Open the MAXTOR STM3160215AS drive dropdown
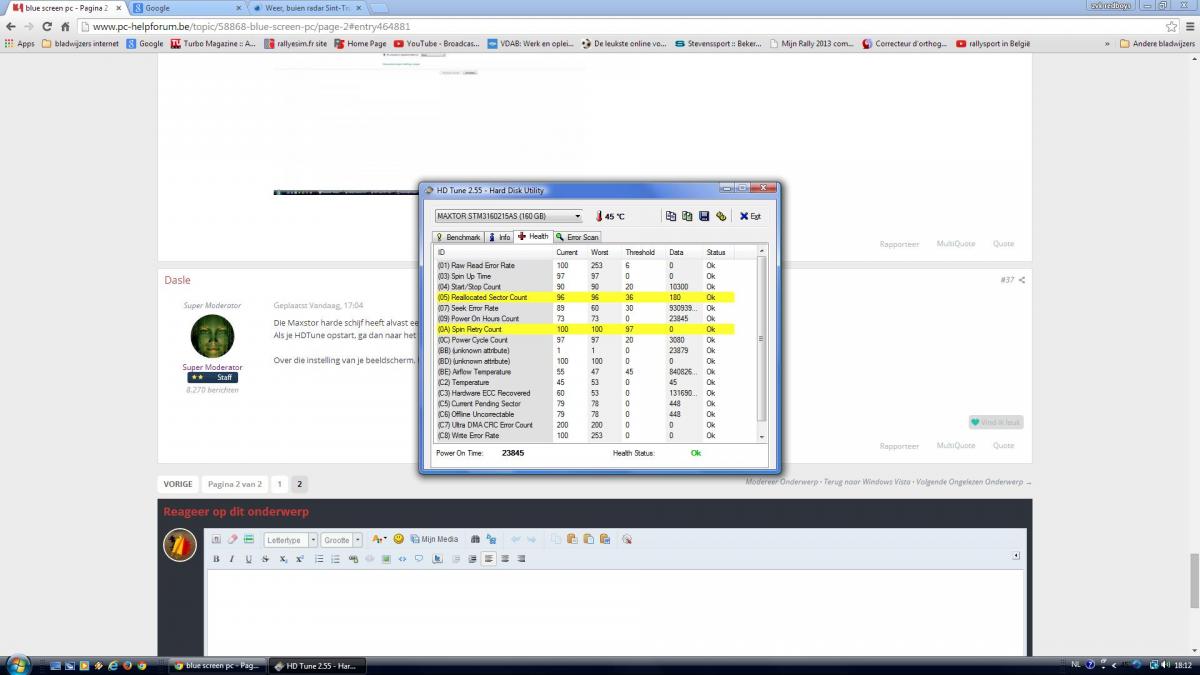Image resolution: width=1200 pixels, height=675 pixels. (x=508, y=216)
